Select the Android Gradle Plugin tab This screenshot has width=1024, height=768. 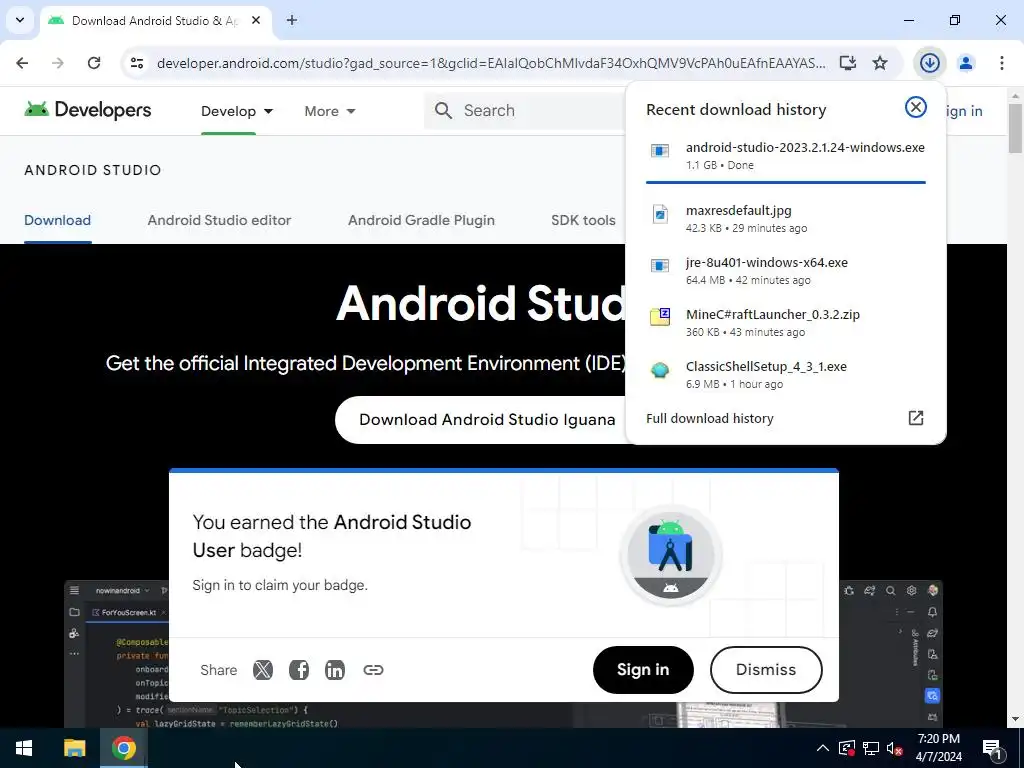coord(421,220)
